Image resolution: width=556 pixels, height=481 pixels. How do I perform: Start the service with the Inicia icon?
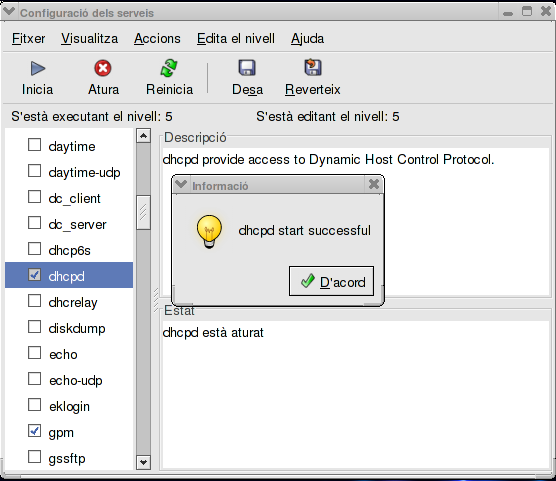pyautogui.click(x=38, y=68)
